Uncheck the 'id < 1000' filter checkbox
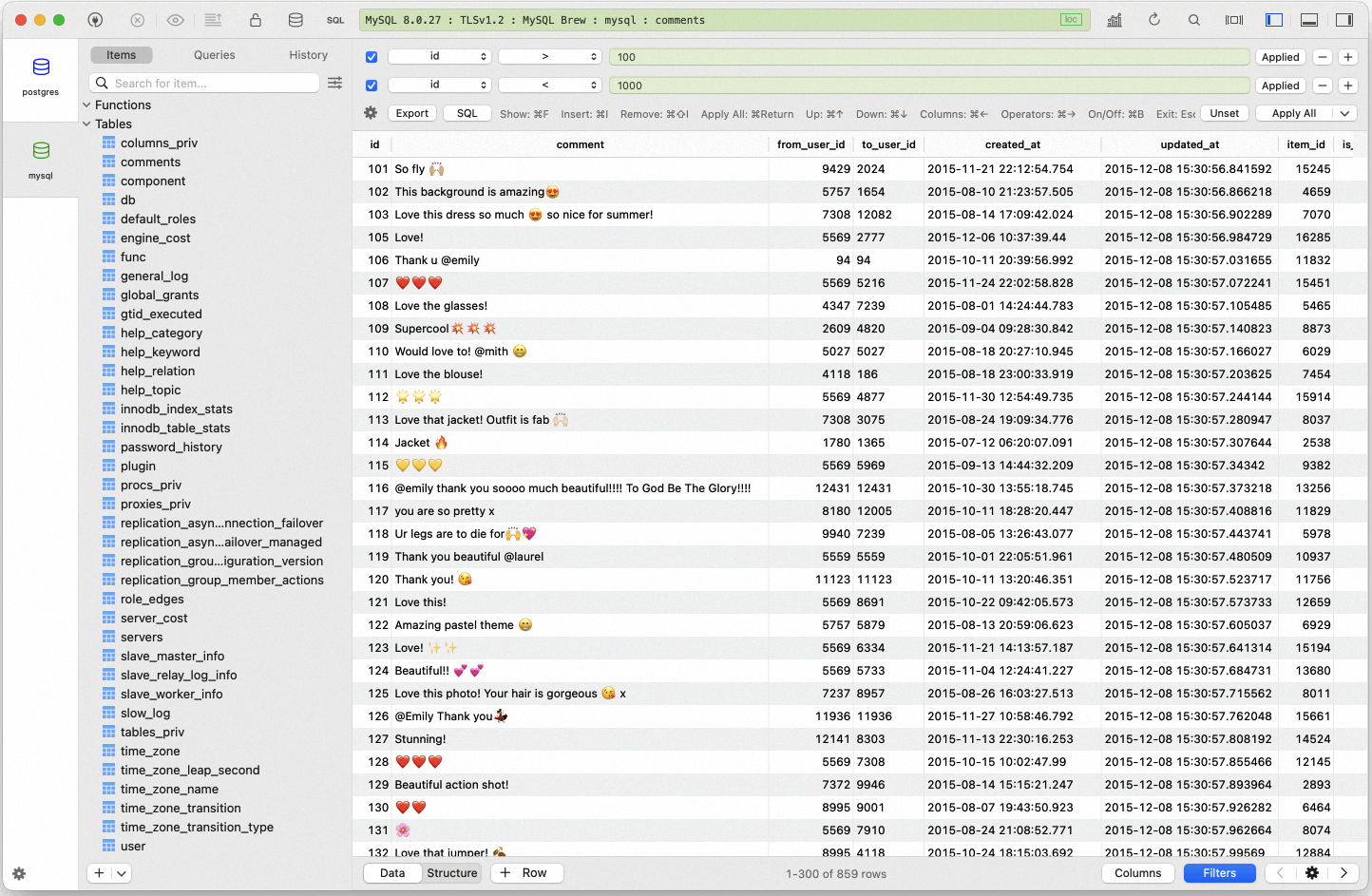Screen dimensions: 1372x896 point(372,86)
